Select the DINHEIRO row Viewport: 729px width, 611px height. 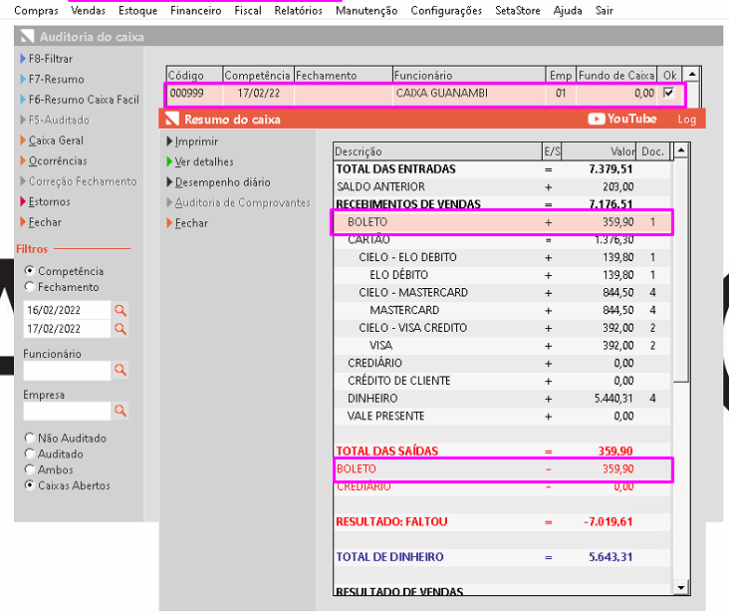coord(502,398)
